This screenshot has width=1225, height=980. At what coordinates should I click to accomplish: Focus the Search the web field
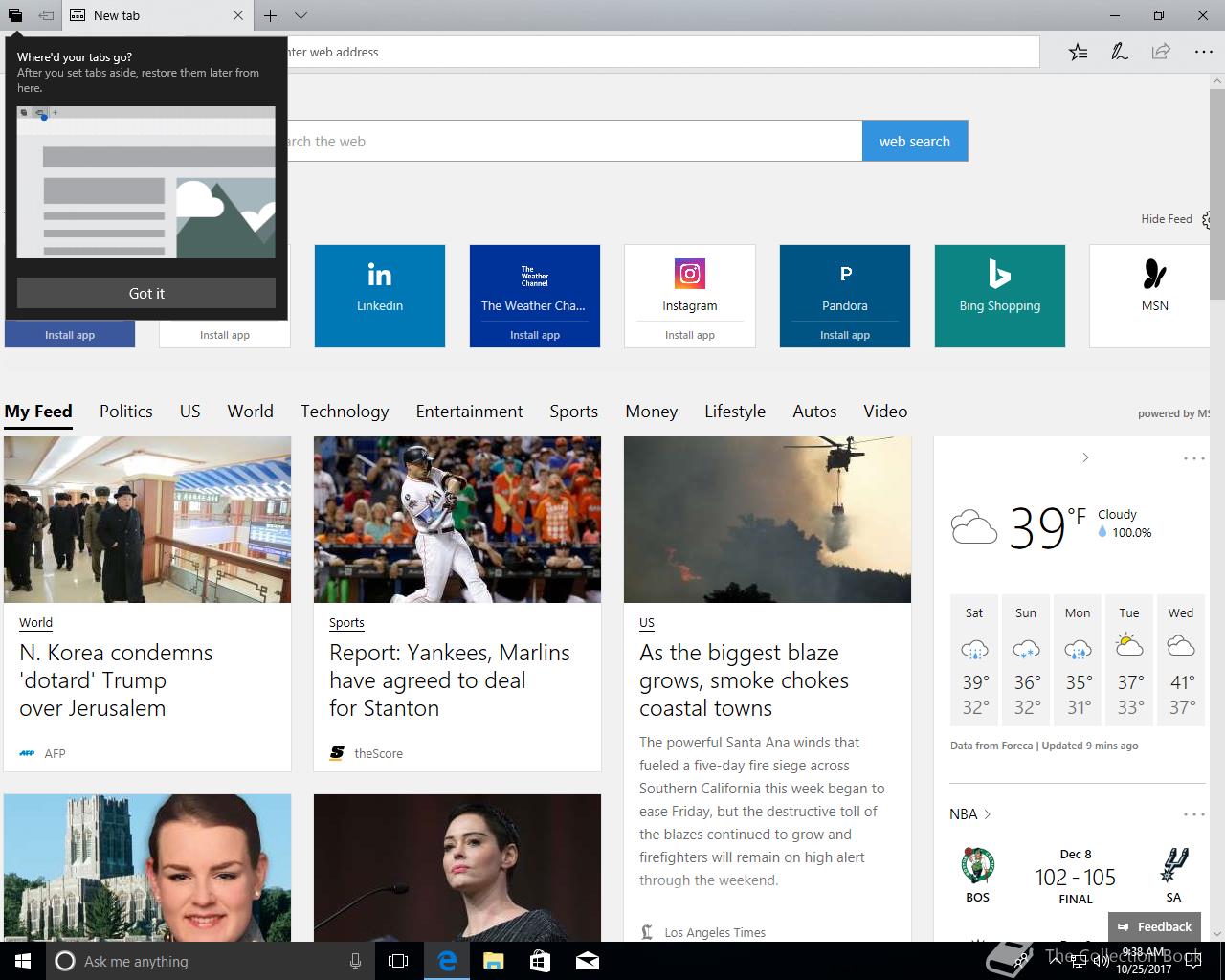574,141
